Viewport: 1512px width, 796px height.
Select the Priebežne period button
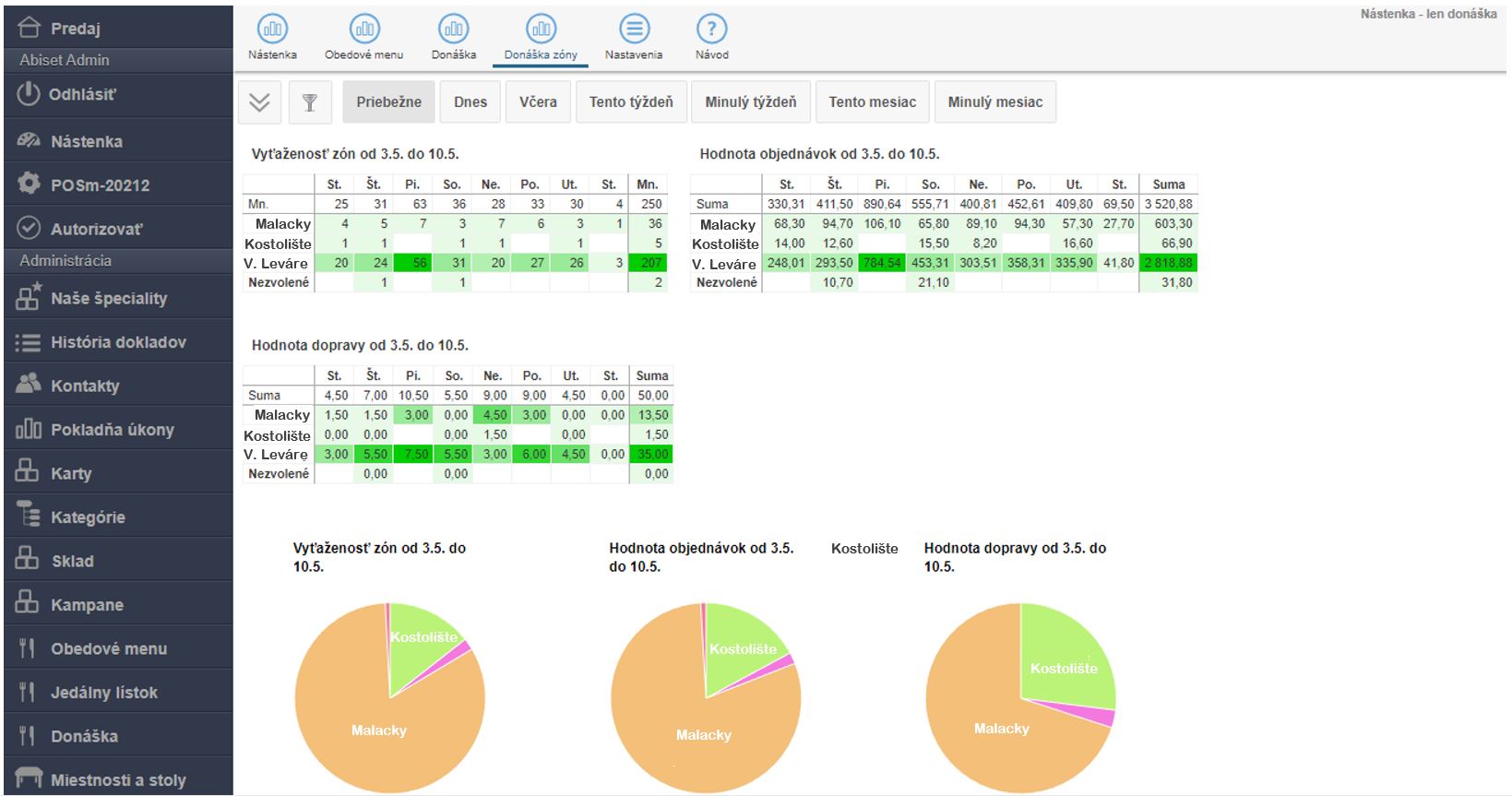click(388, 102)
